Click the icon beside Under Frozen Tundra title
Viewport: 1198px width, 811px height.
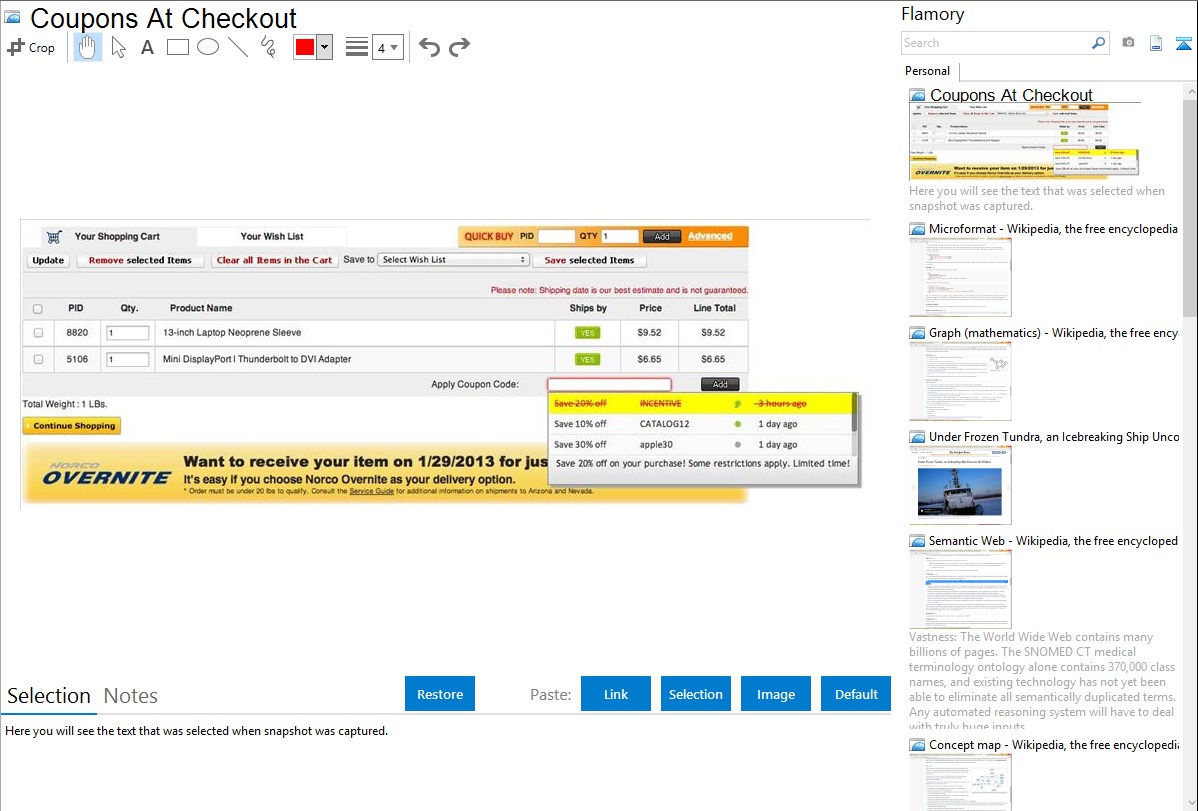tap(917, 437)
